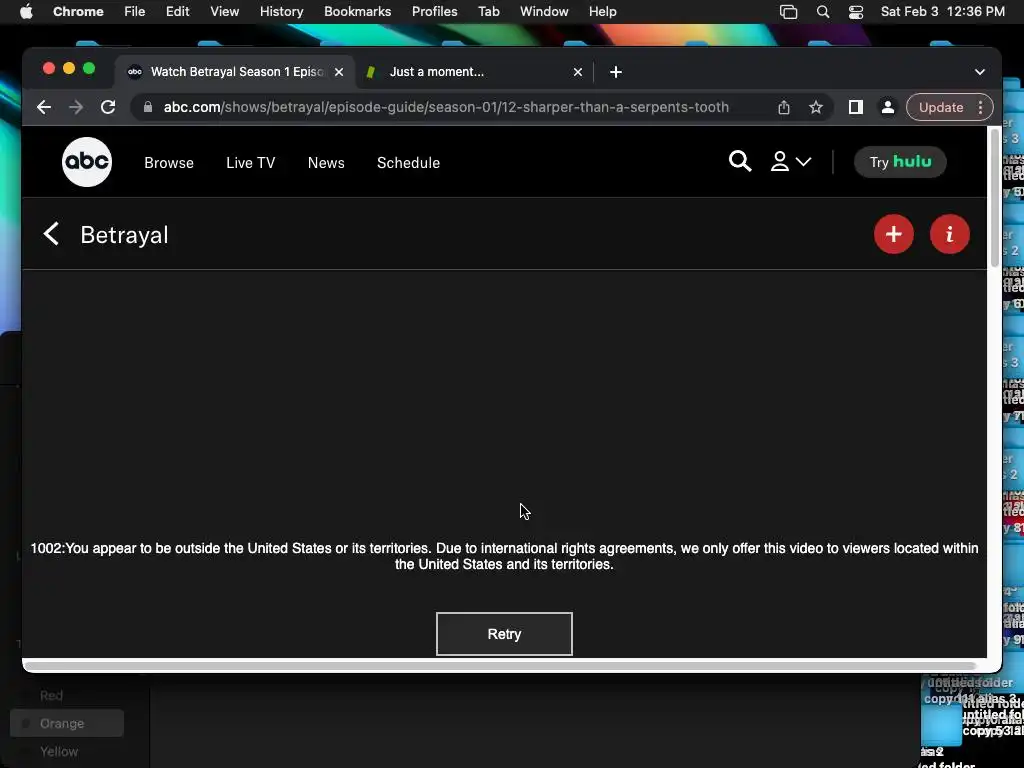Open the Window menu
This screenshot has width=1024, height=768.
(544, 12)
